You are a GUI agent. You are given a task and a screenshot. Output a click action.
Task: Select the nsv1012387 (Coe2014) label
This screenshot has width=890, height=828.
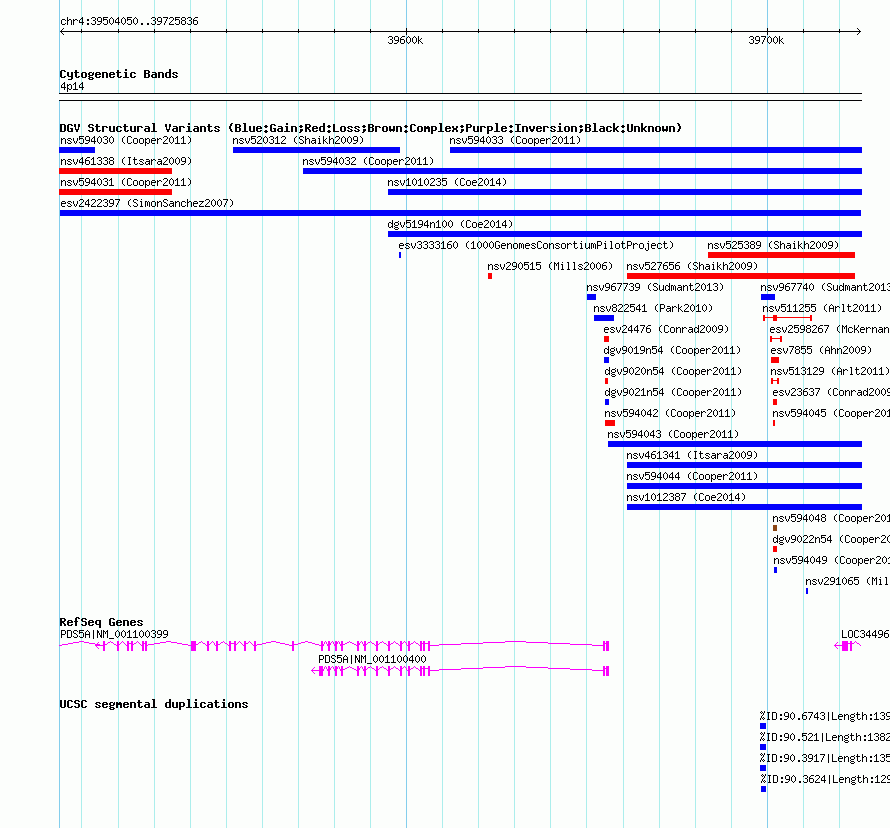tap(686, 497)
